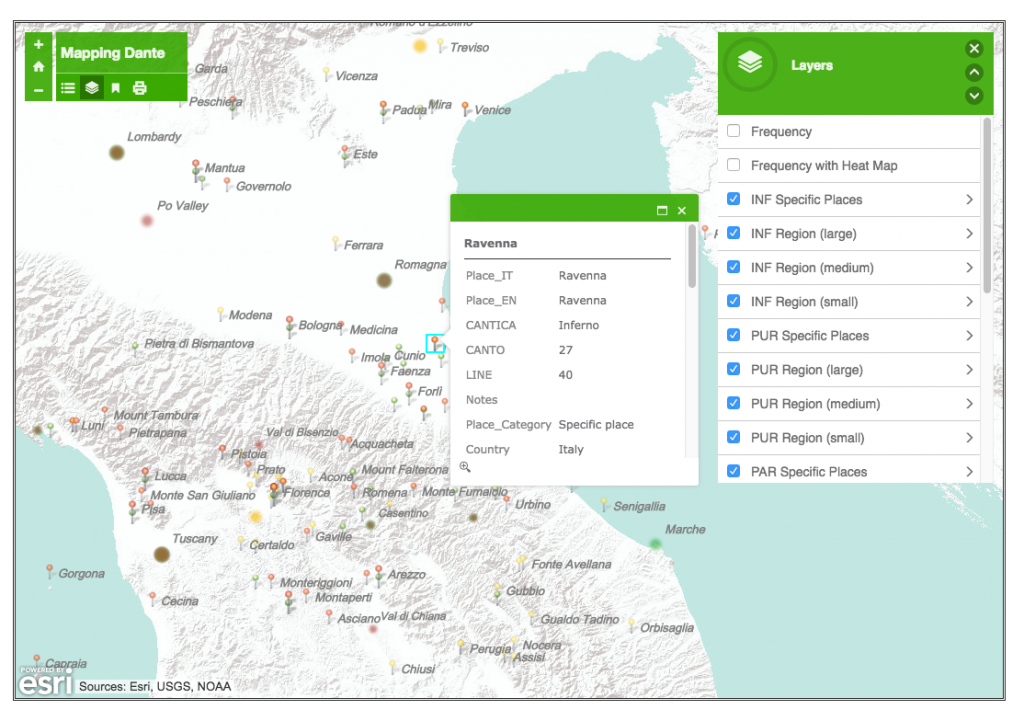
Task: Zoom out with the minus button
Action: pyautogui.click(x=39, y=90)
